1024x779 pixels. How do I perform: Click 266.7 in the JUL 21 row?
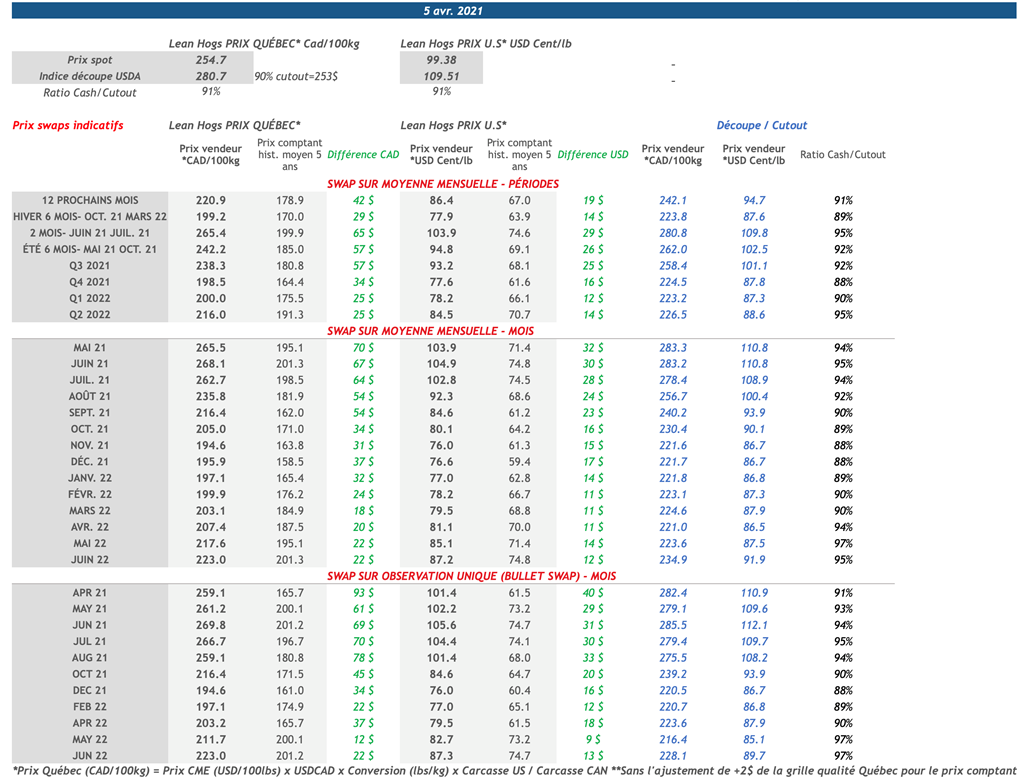coord(210,641)
